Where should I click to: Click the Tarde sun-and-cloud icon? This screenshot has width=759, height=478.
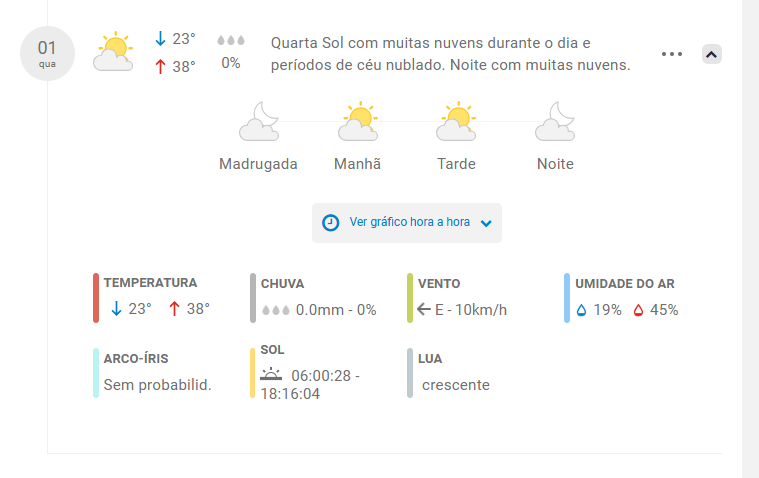456,122
